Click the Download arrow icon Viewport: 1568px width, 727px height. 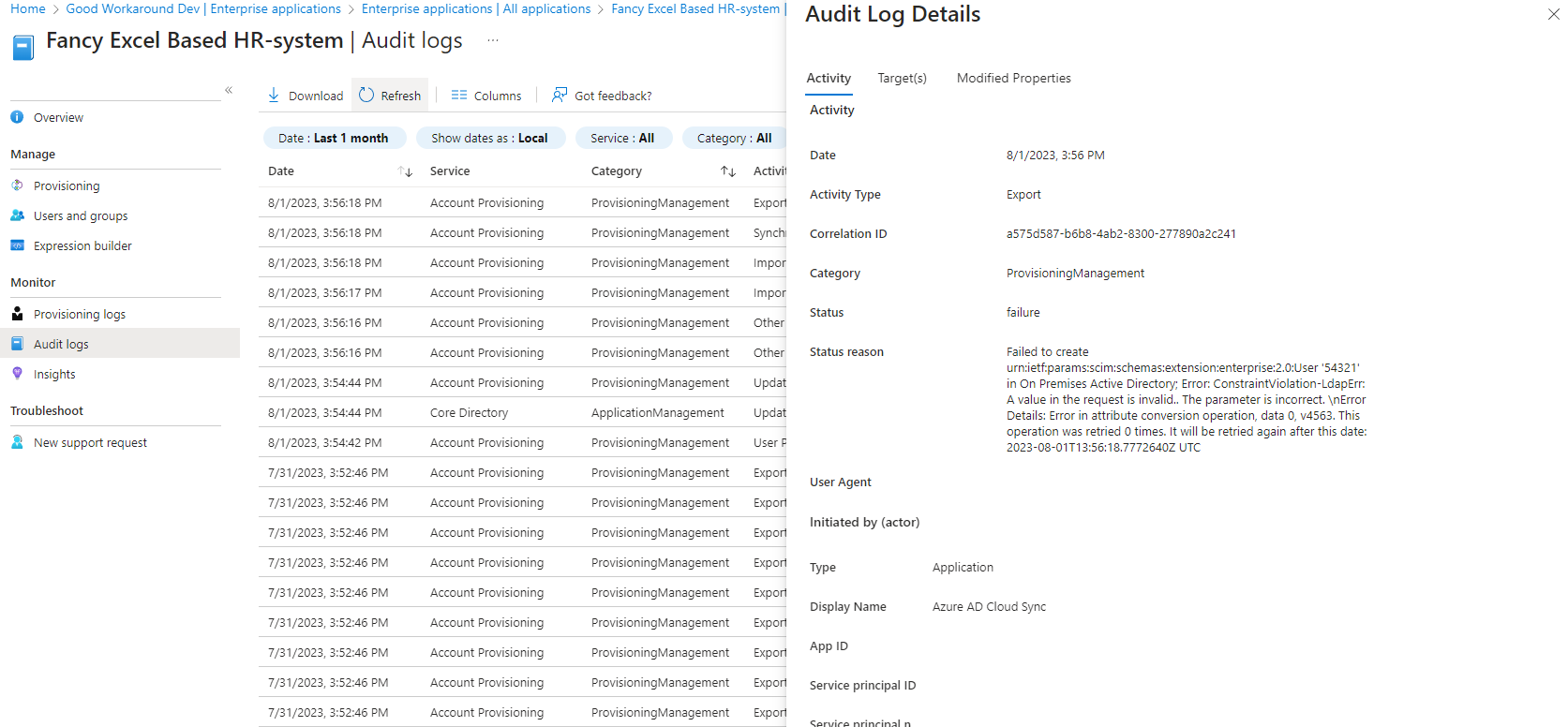(274, 96)
